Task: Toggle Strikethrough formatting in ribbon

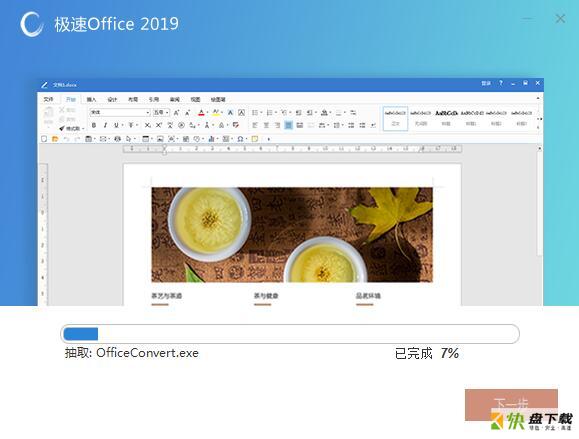Action: tap(131, 126)
